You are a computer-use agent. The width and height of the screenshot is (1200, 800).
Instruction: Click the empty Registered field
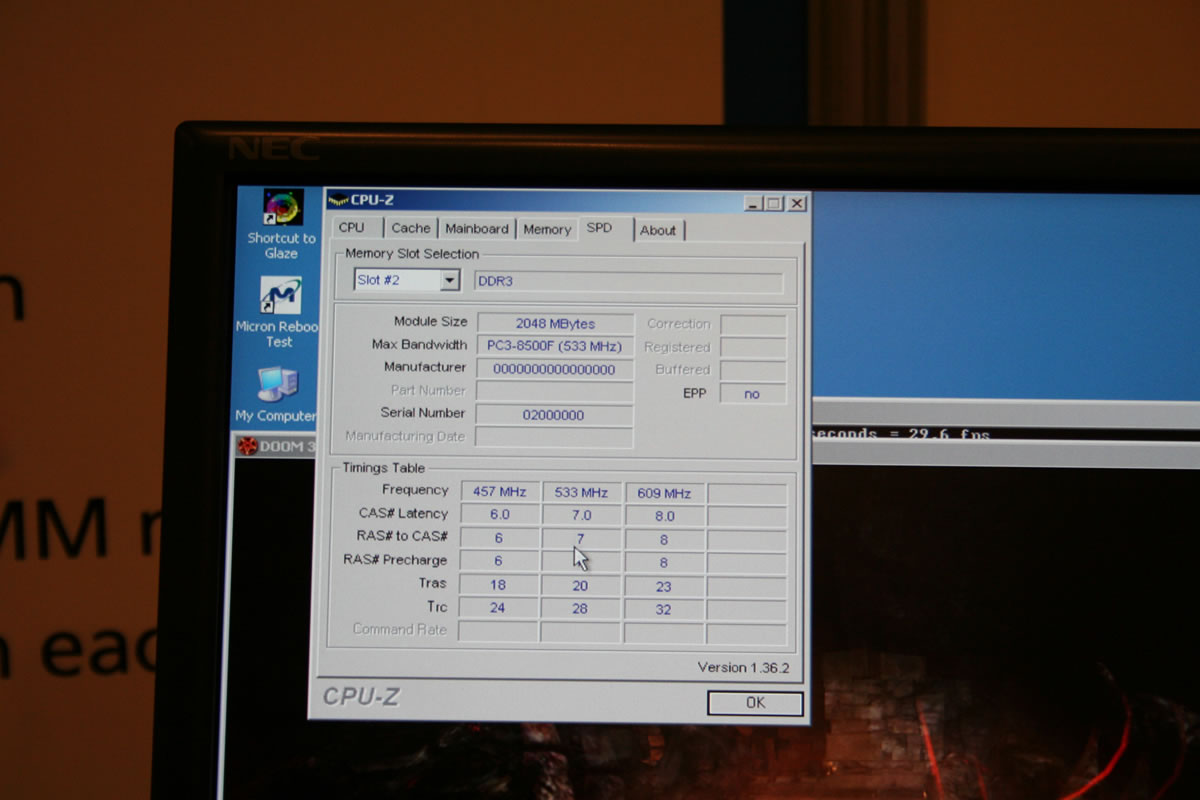753,347
